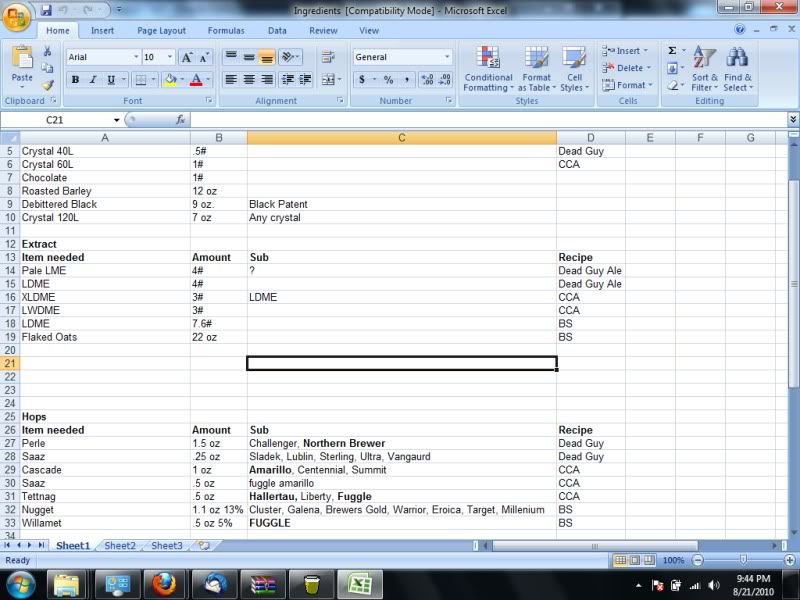Open Conditional Formatting options

coord(488,69)
